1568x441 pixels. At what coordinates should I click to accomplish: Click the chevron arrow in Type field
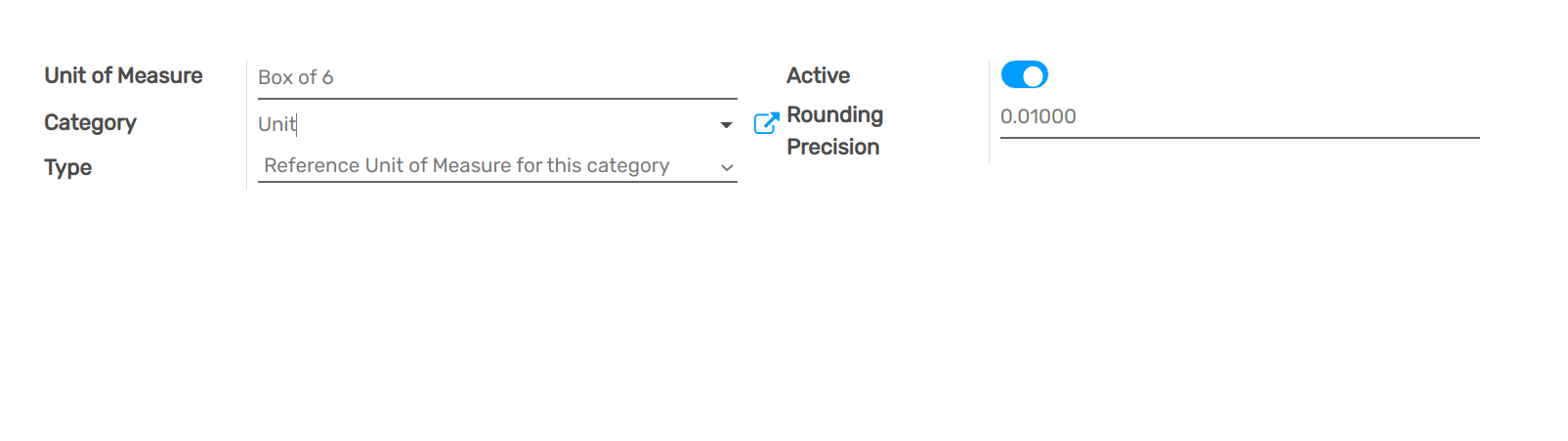pos(727,167)
